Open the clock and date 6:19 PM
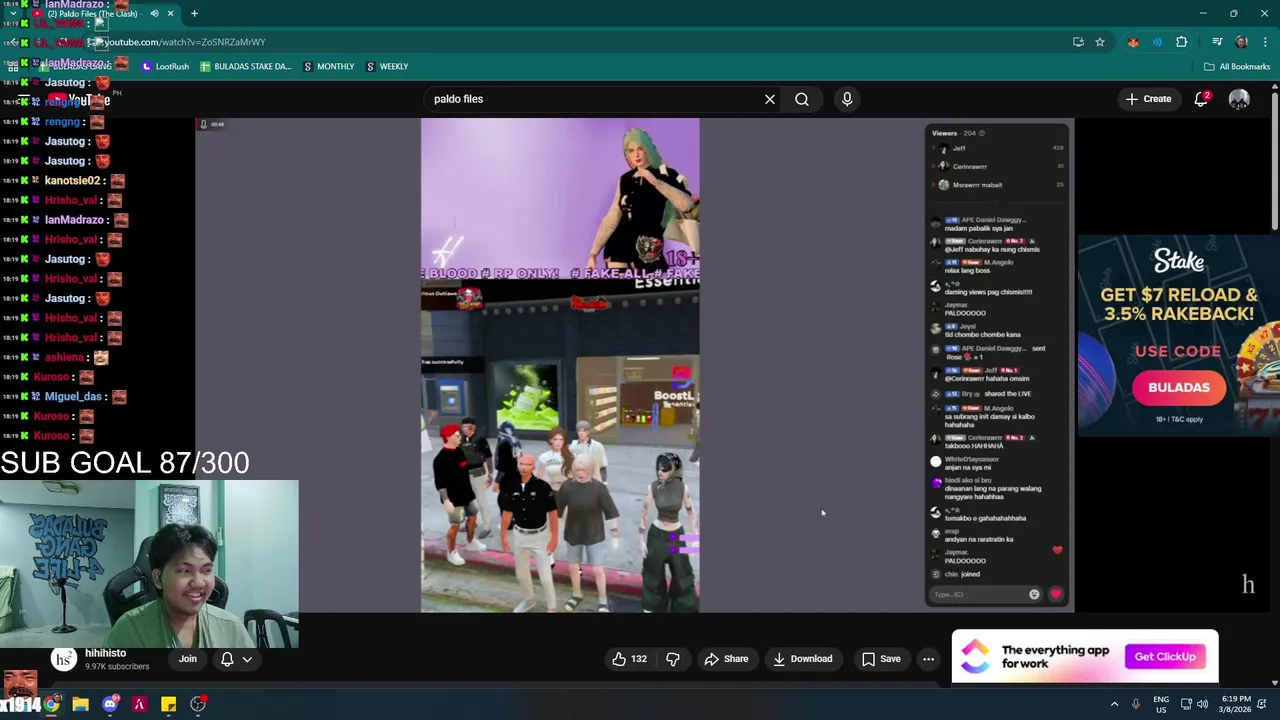This screenshot has width=1280, height=720. coord(1236,704)
